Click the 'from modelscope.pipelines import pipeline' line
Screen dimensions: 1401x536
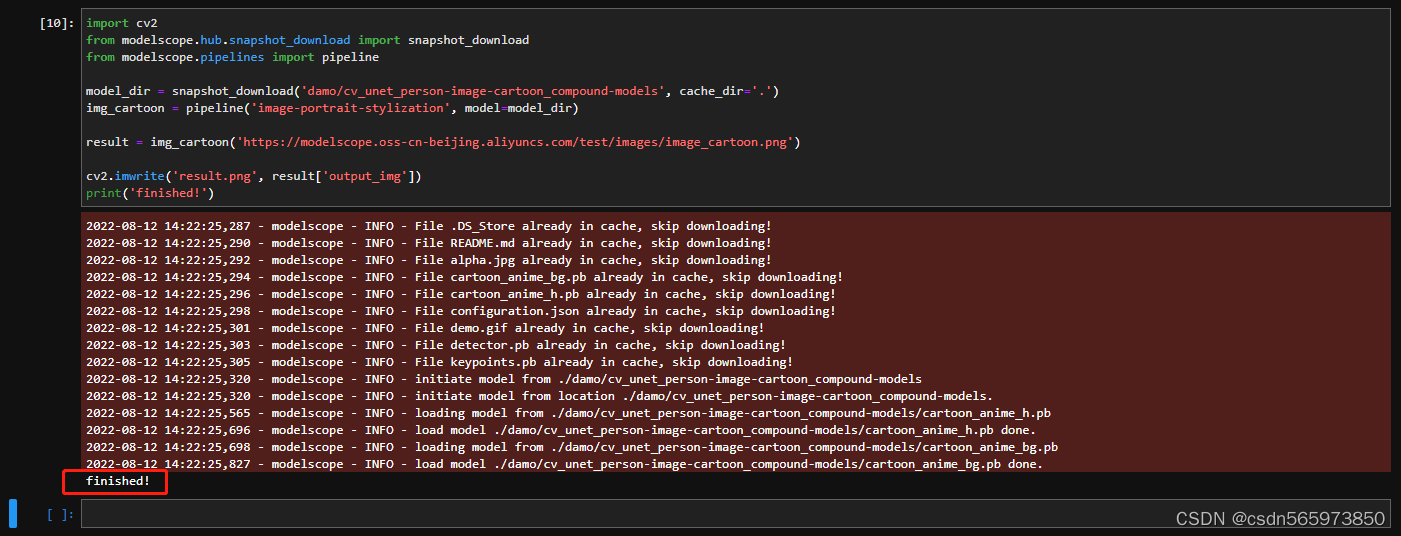(232, 57)
